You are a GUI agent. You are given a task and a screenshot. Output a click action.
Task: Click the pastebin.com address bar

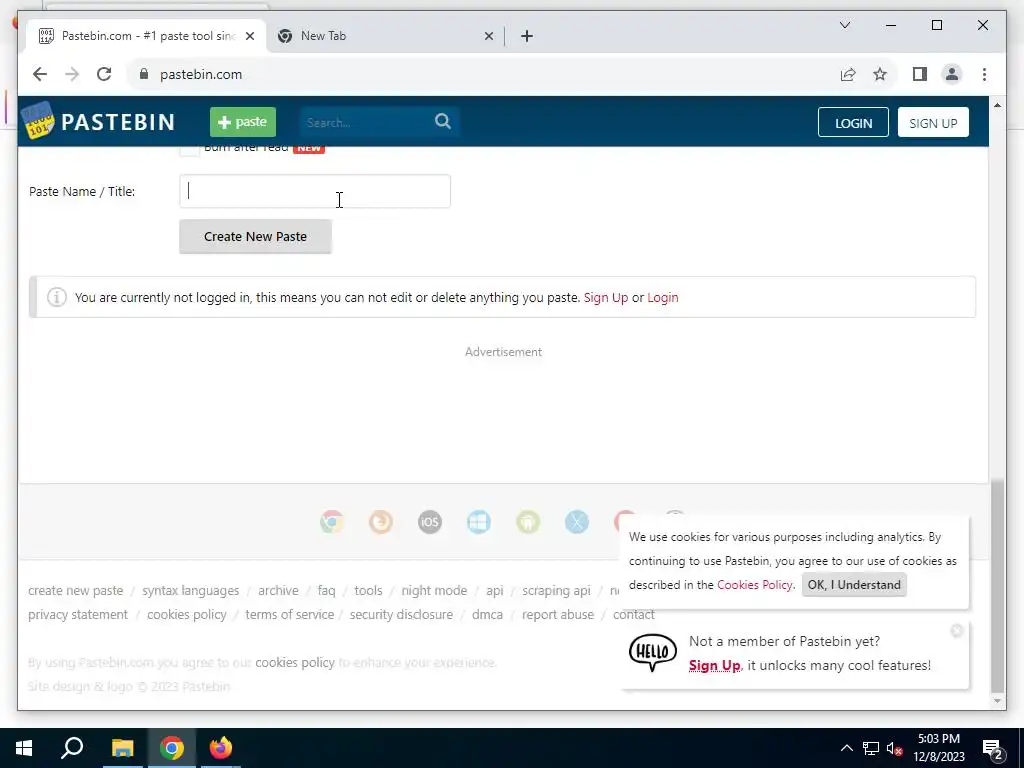tap(483, 74)
